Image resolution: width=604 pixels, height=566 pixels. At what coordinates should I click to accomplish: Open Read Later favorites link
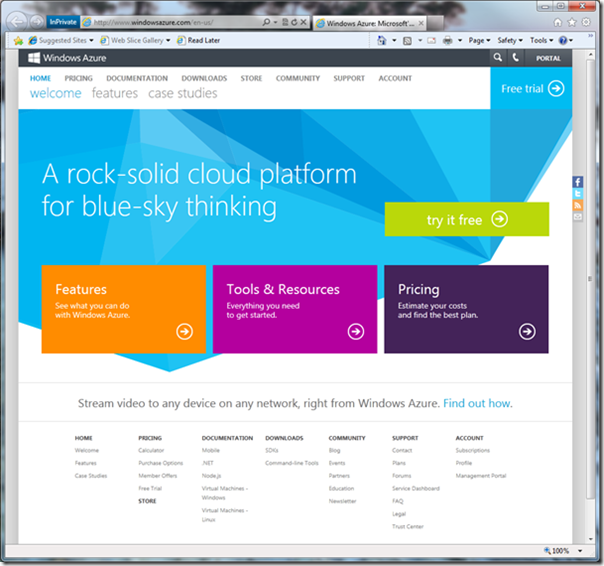click(199, 40)
